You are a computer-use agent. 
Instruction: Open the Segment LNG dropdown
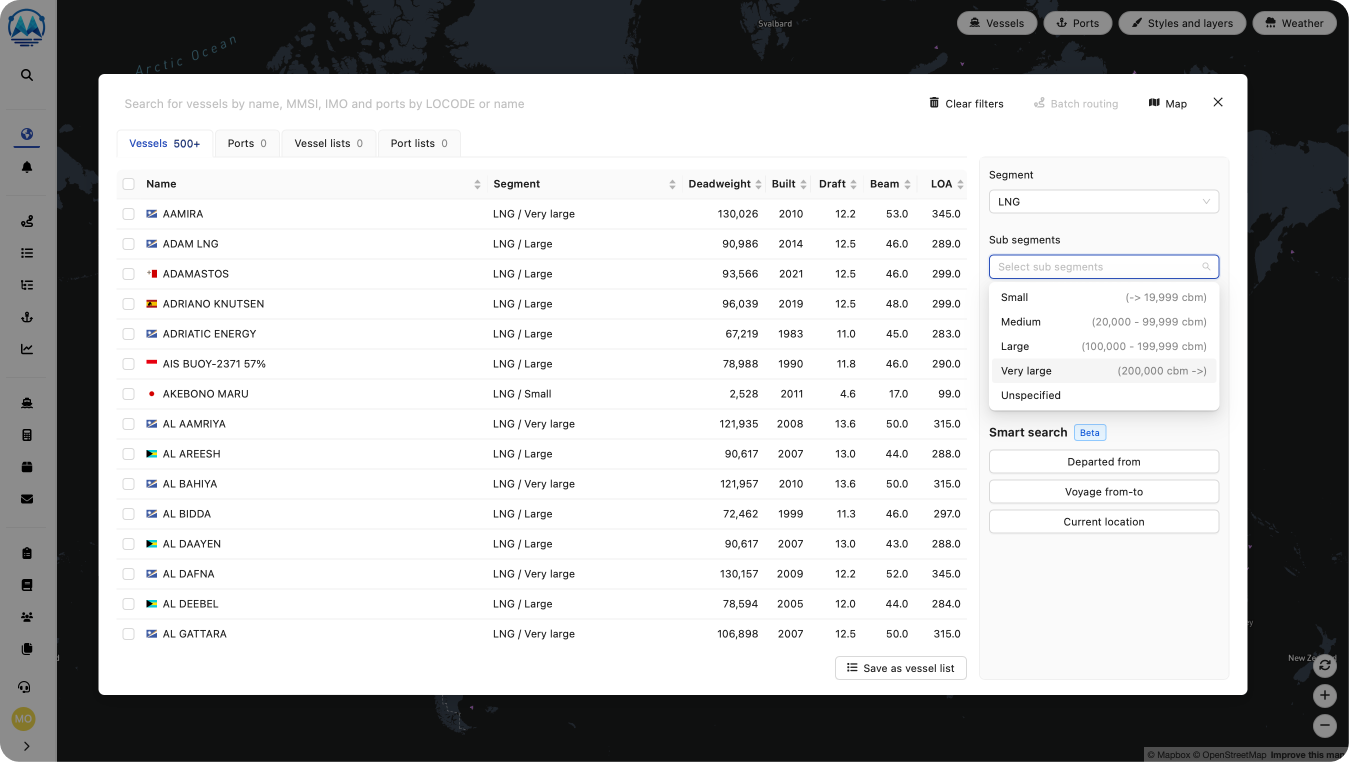pyautogui.click(x=1103, y=202)
